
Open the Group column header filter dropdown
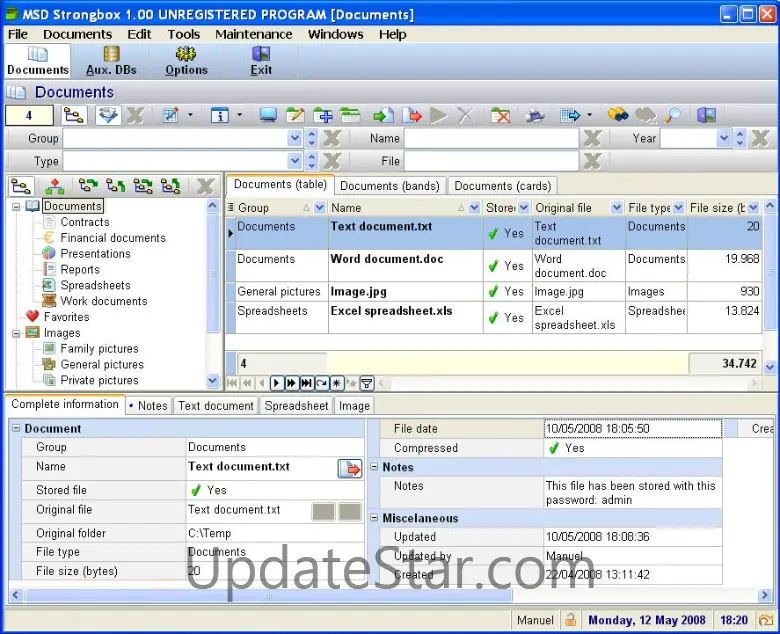click(320, 207)
